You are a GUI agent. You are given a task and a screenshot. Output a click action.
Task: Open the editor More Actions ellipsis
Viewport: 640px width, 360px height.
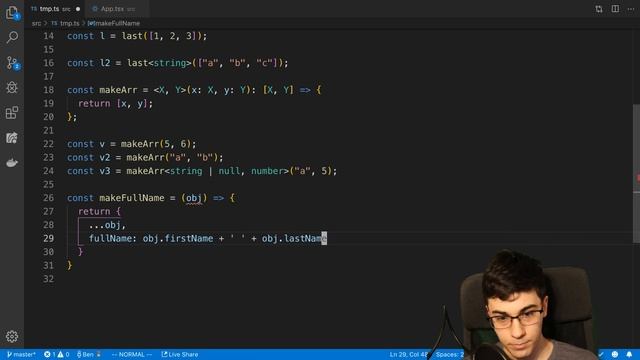[x=631, y=9]
